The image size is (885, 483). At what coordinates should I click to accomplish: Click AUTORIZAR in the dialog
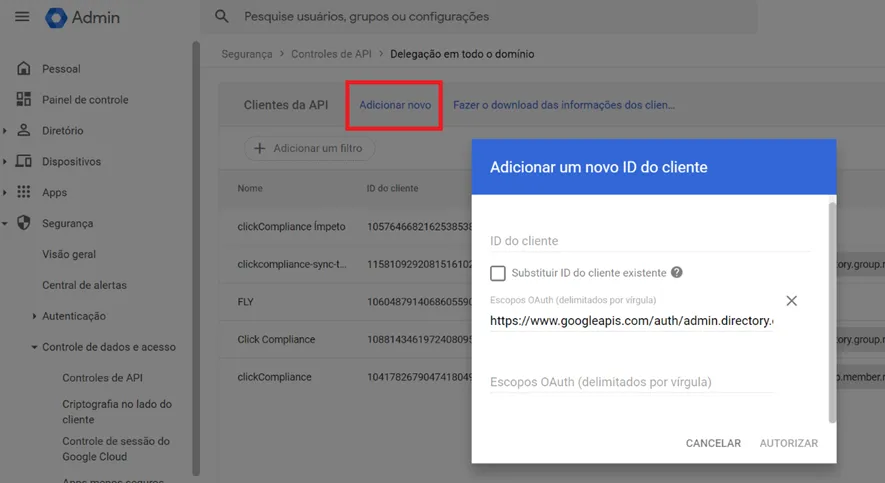(x=788, y=444)
